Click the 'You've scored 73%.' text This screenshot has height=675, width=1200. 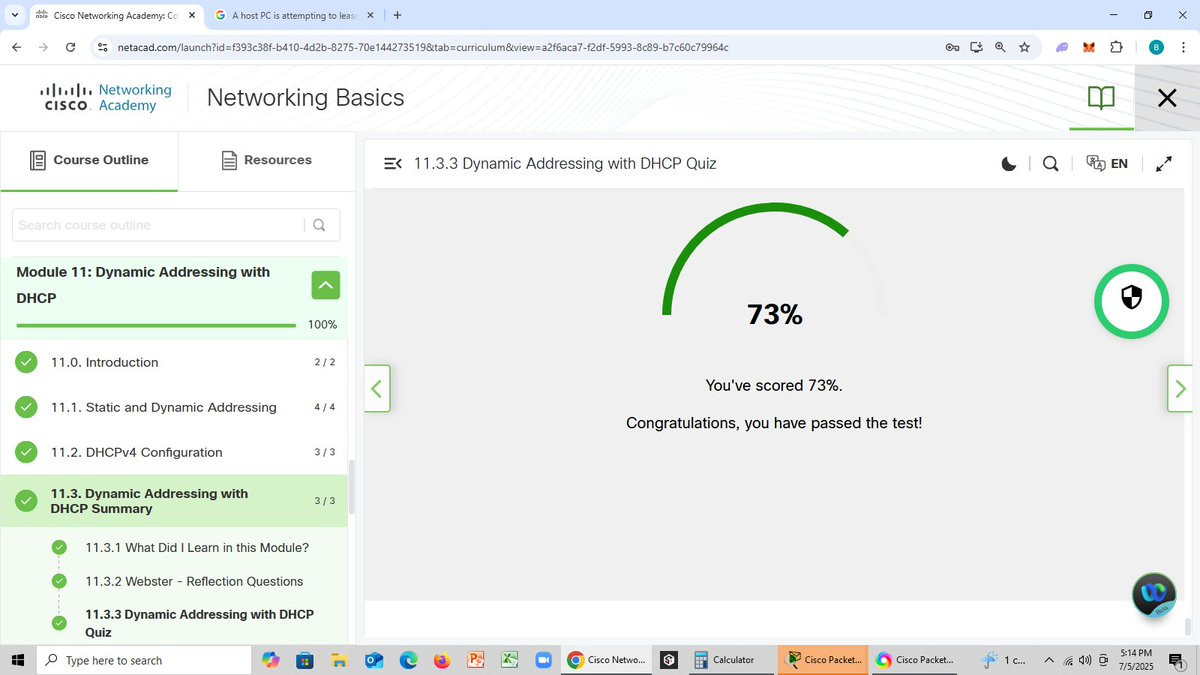point(774,385)
